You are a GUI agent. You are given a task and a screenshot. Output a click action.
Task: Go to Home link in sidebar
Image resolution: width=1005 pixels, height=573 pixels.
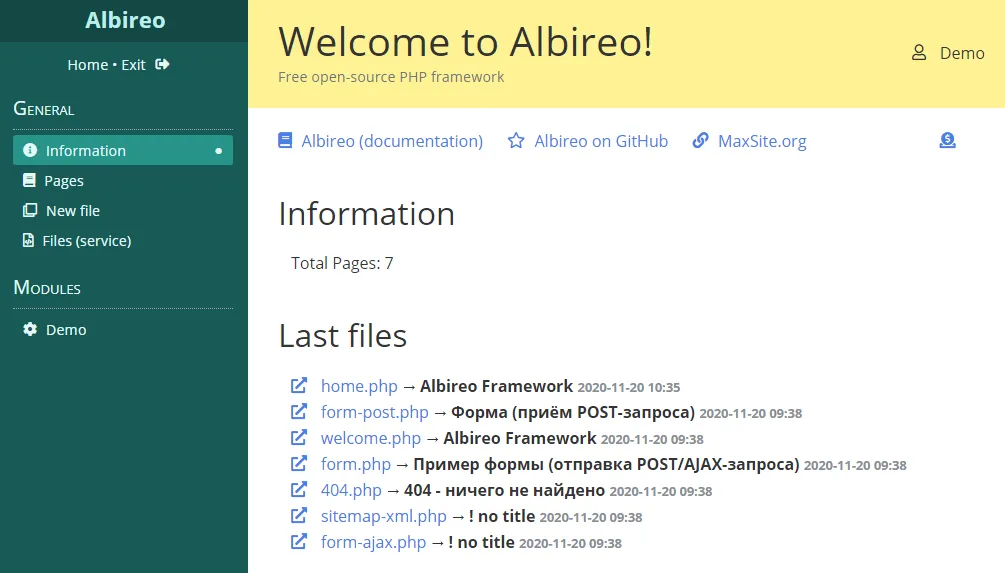(87, 65)
